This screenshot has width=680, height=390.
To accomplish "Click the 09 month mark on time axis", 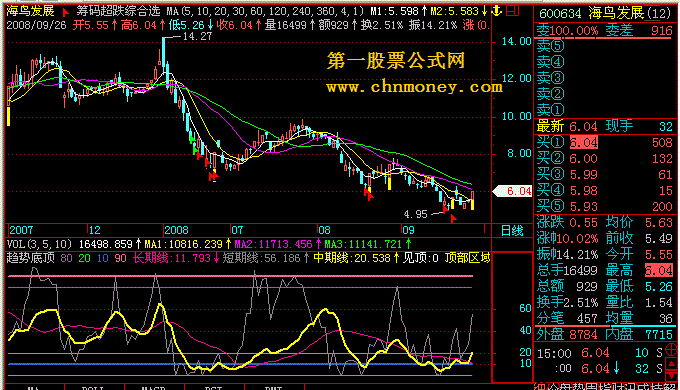I will click(x=409, y=230).
